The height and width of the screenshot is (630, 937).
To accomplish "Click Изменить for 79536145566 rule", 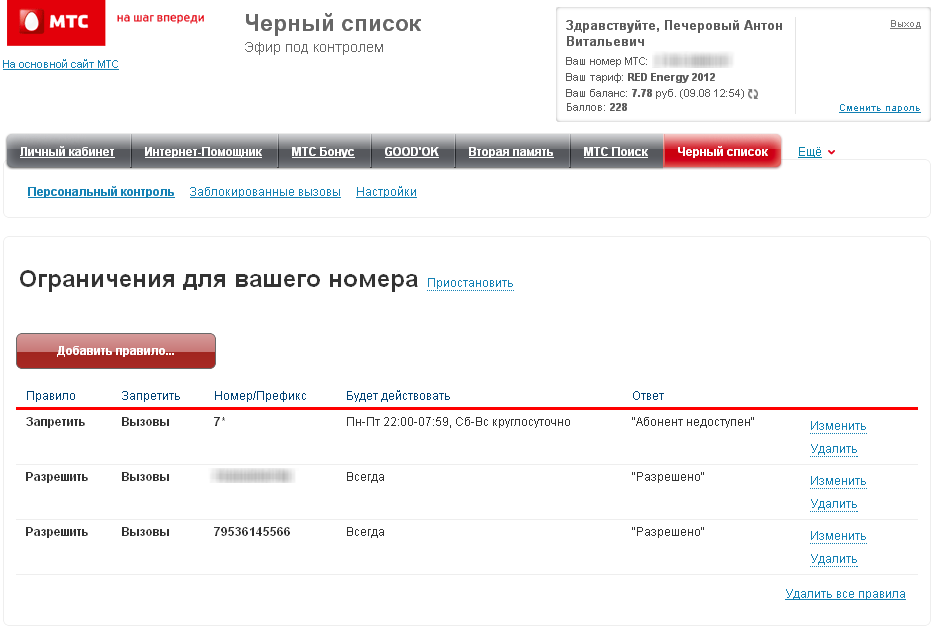I will pos(838,536).
